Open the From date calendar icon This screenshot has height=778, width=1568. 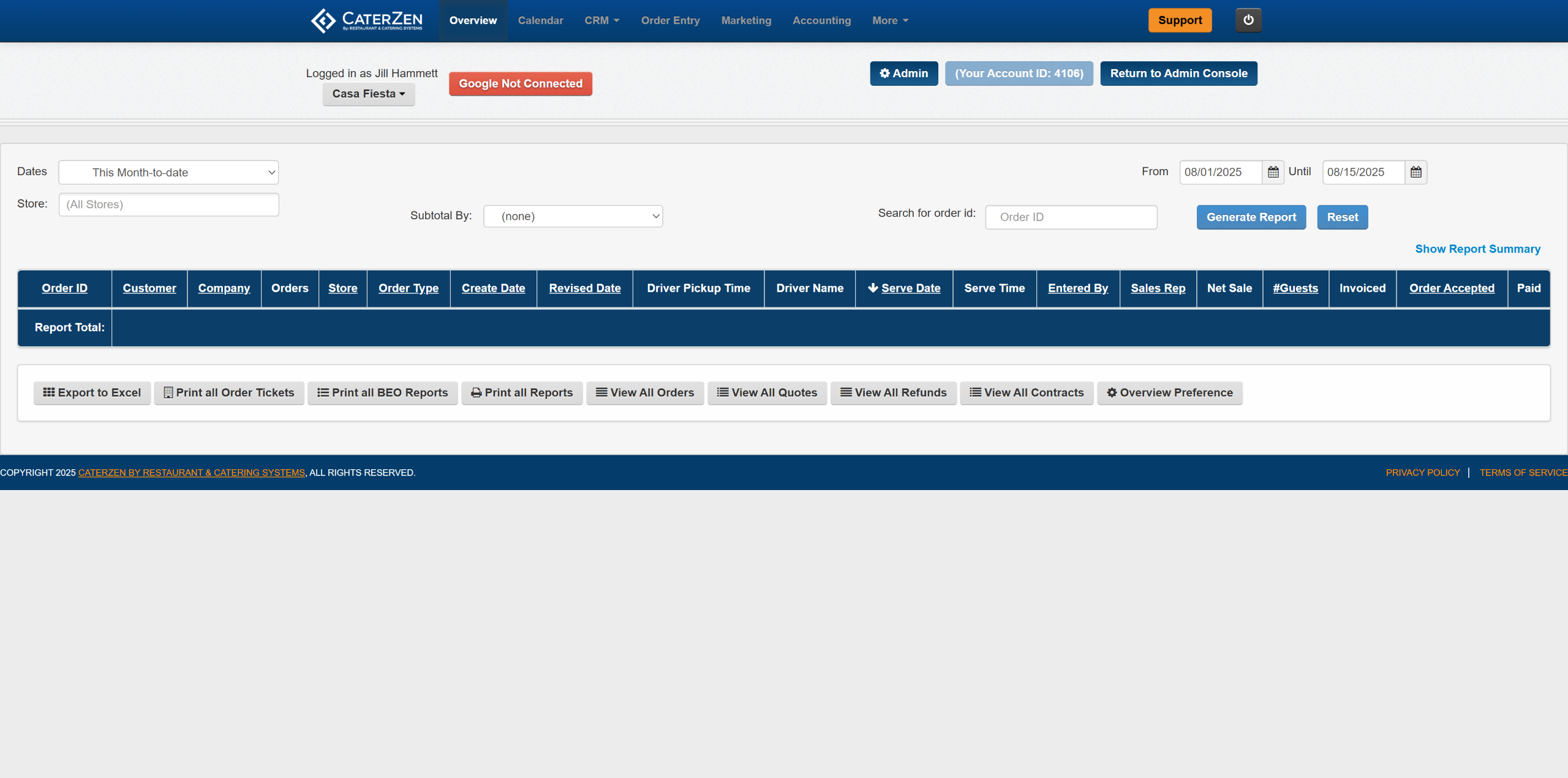click(1273, 172)
